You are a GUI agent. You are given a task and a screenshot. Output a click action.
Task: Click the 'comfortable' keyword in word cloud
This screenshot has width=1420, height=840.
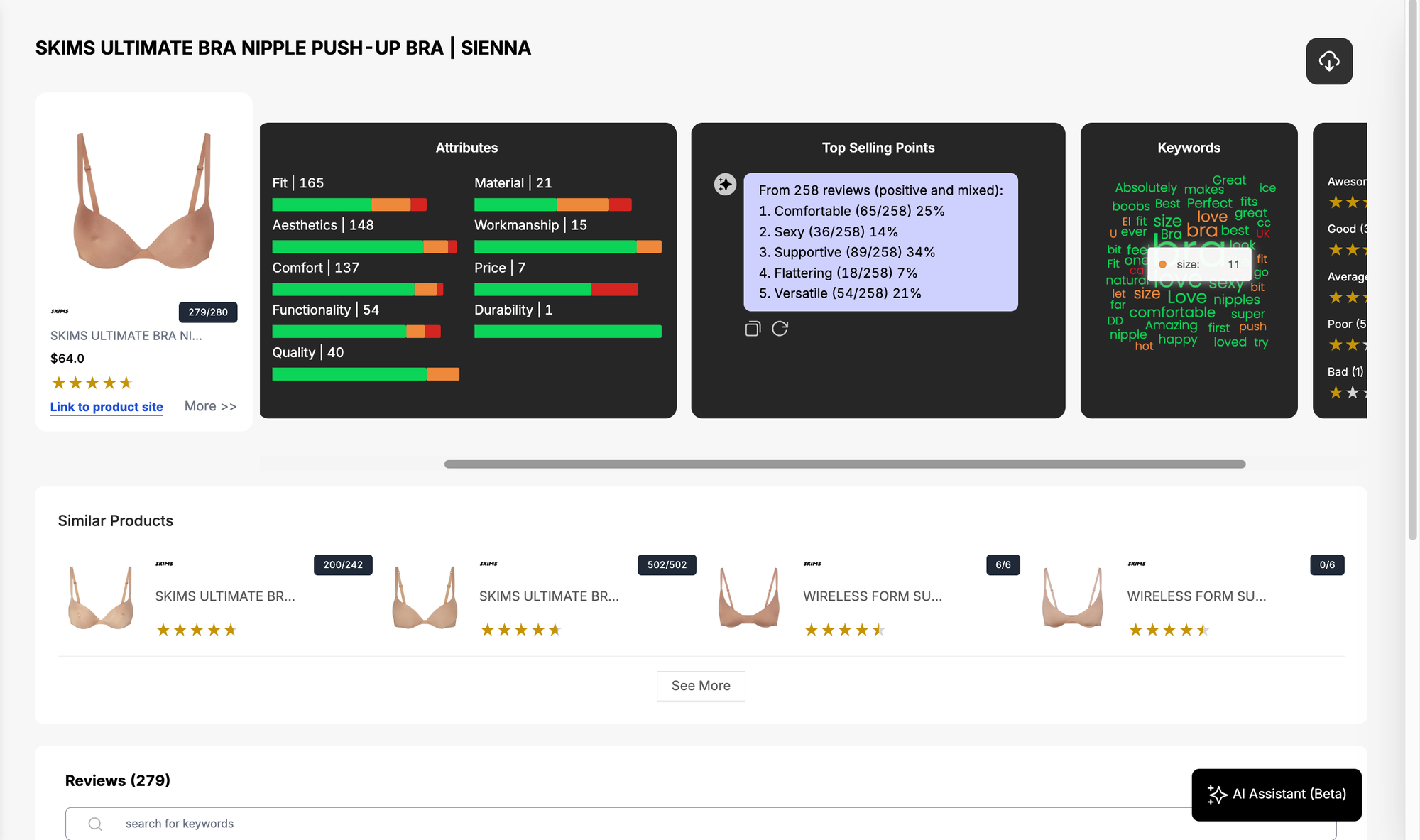1172,312
